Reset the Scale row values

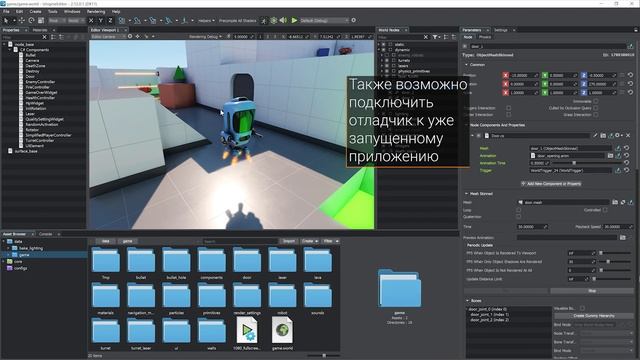630,92
